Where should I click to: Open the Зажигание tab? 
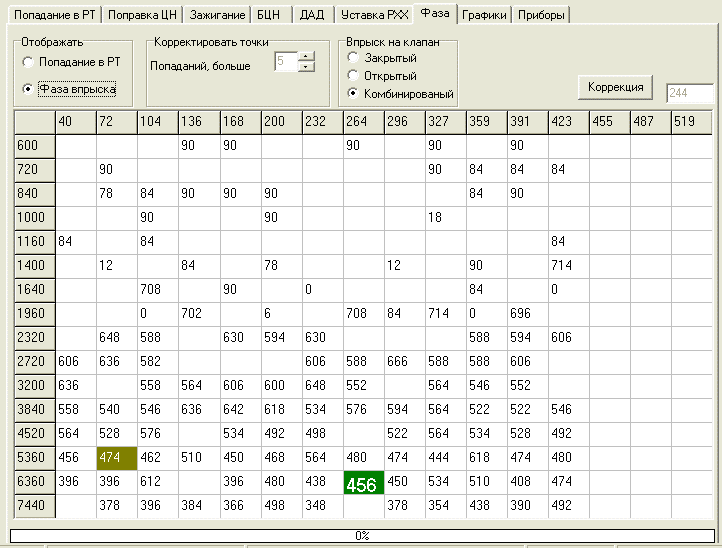click(217, 15)
